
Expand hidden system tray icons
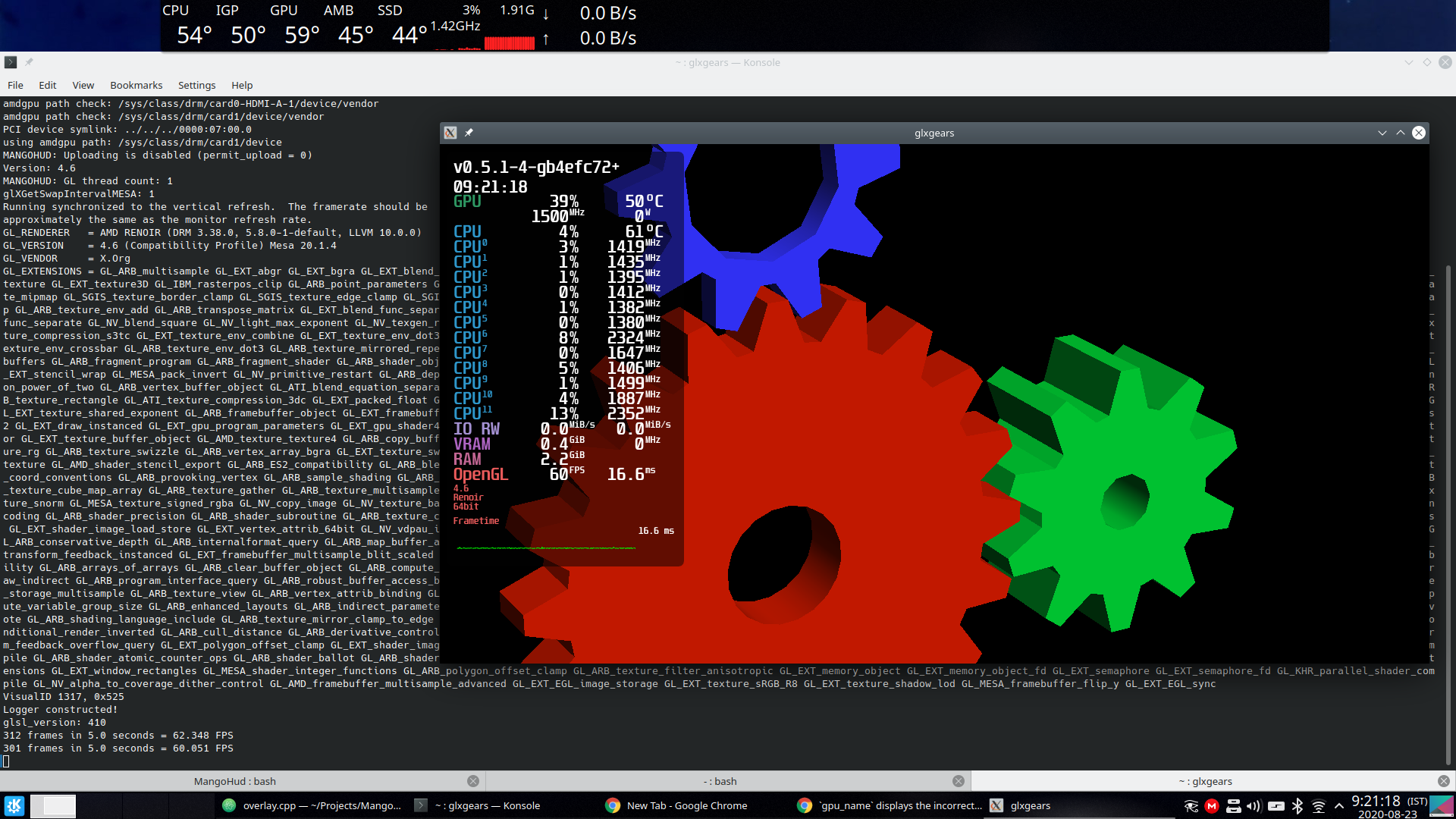coord(1339,805)
